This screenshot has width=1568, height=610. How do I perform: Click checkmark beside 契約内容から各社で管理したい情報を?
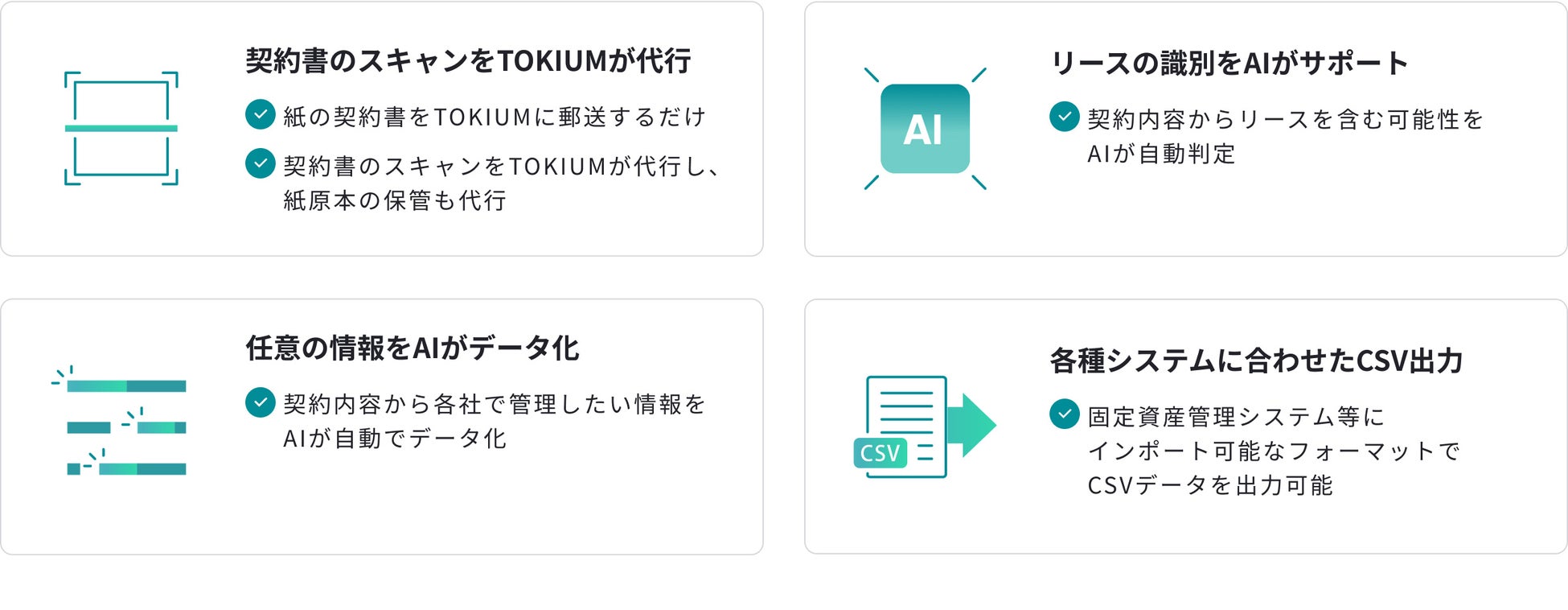tap(261, 402)
